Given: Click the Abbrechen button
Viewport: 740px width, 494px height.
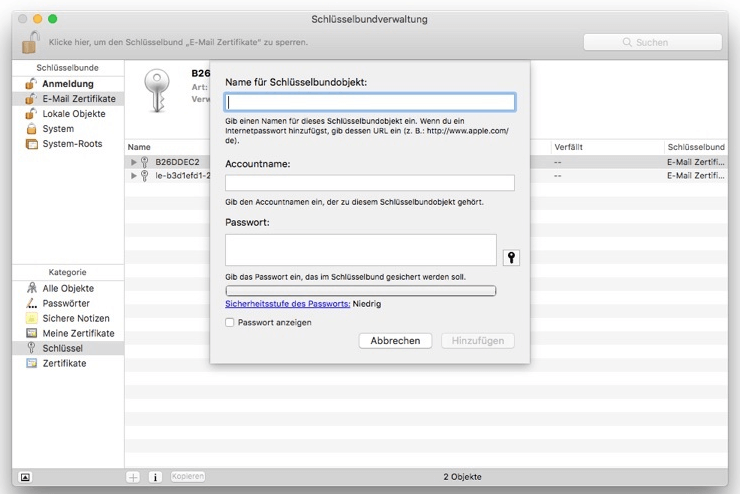Looking at the screenshot, I should (x=395, y=341).
